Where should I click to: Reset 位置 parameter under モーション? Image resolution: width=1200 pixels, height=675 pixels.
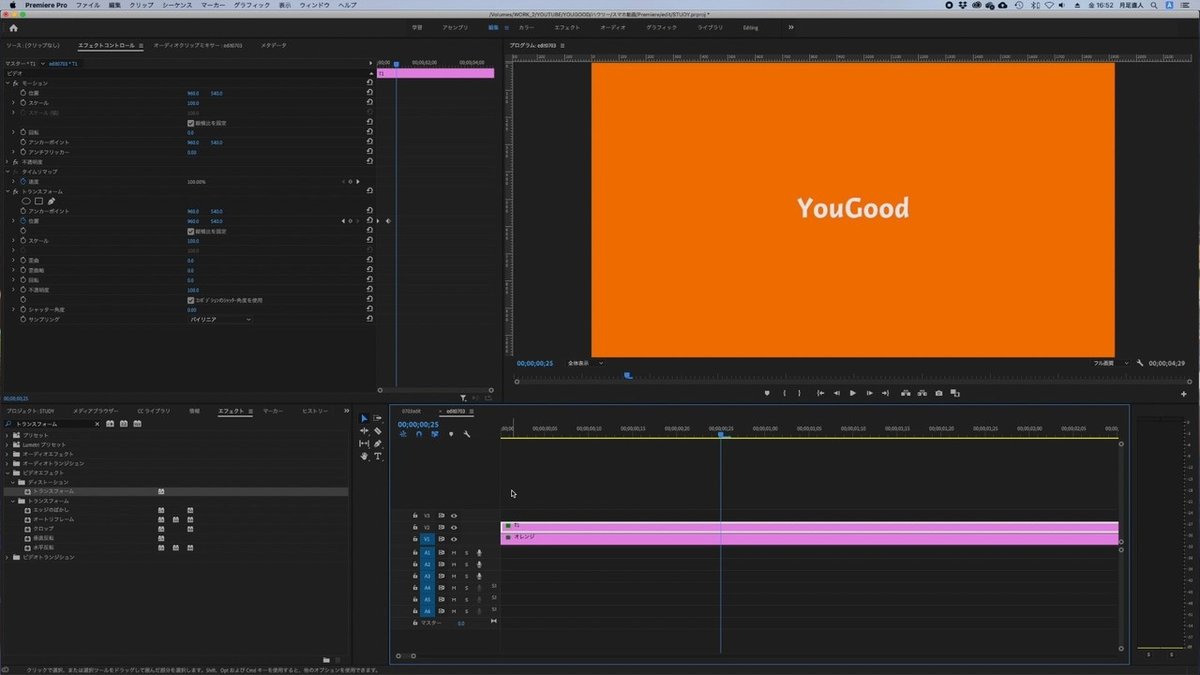click(370, 93)
